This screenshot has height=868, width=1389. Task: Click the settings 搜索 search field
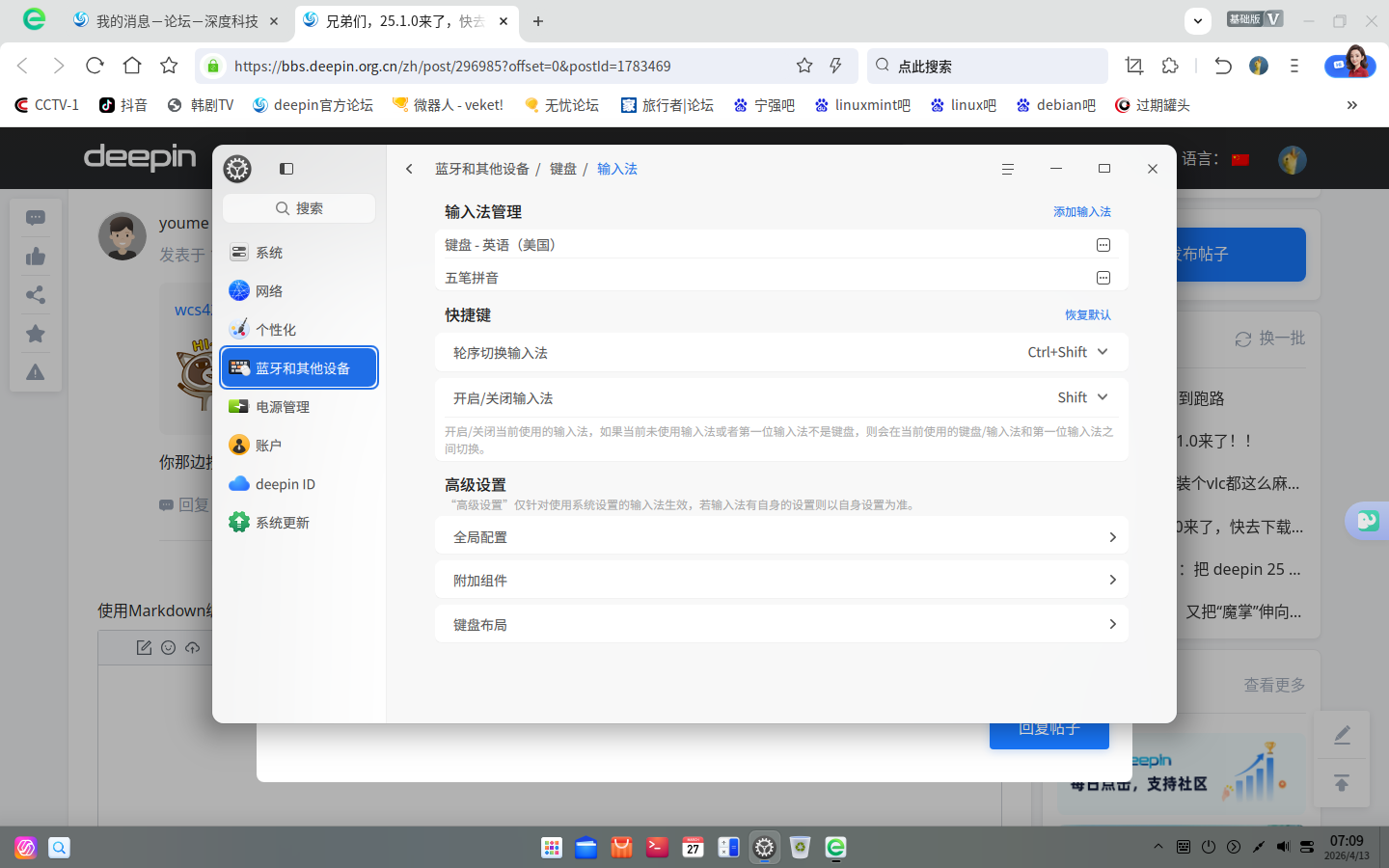299,208
